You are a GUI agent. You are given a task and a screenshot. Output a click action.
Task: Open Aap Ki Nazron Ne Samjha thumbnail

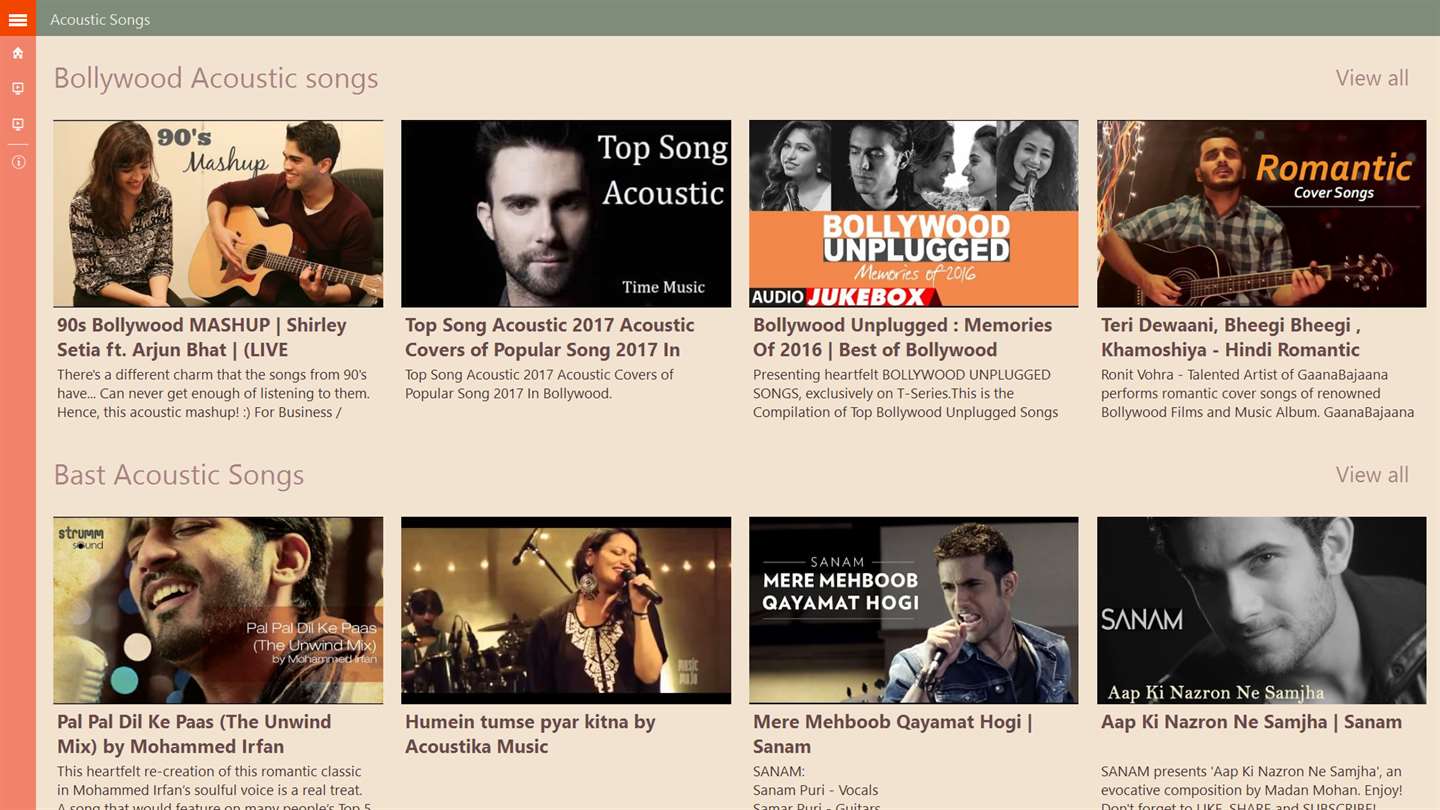pos(1262,610)
